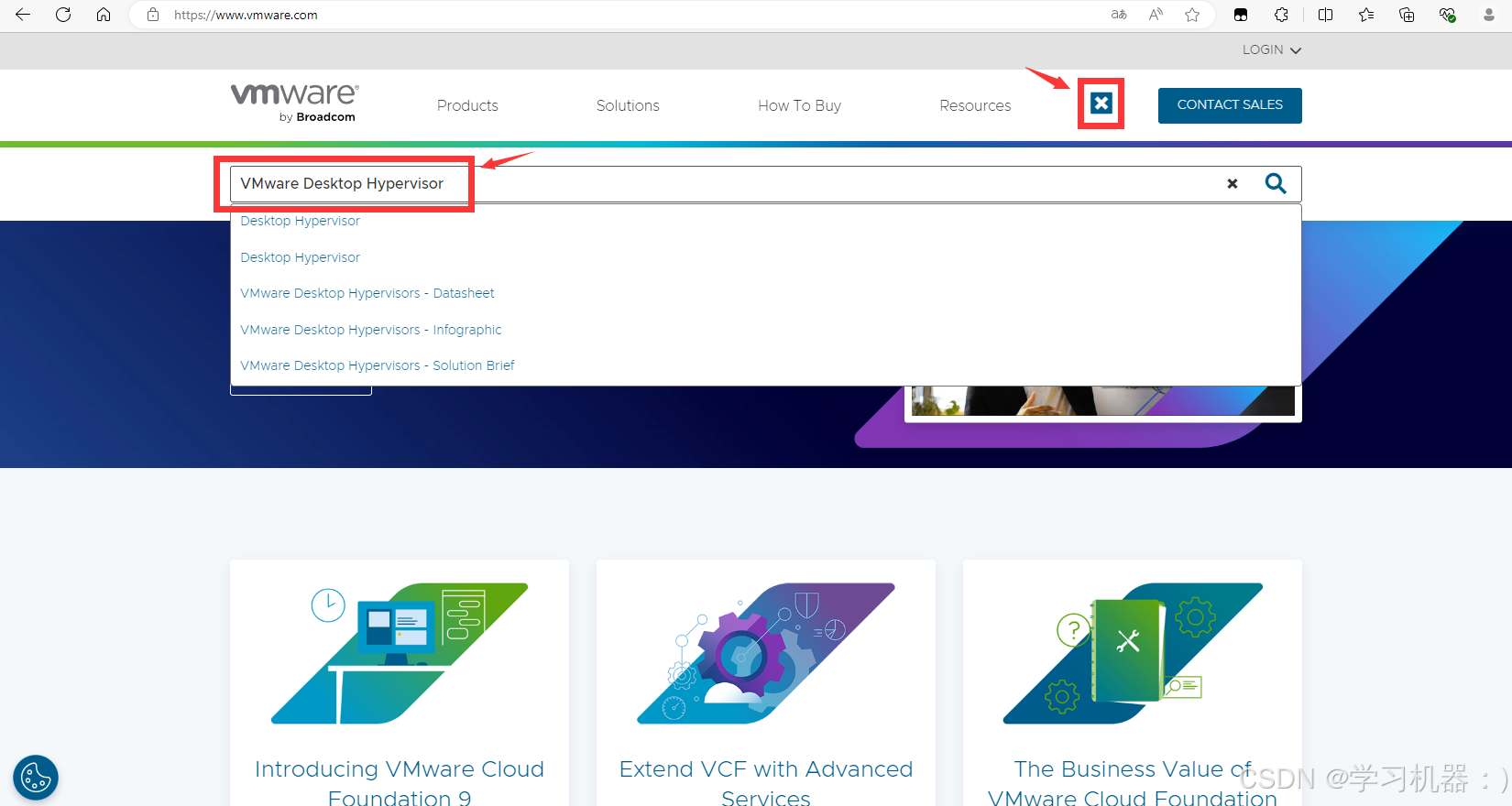This screenshot has height=806, width=1512.
Task: Open cookie preferences icon
Action: [x=36, y=778]
